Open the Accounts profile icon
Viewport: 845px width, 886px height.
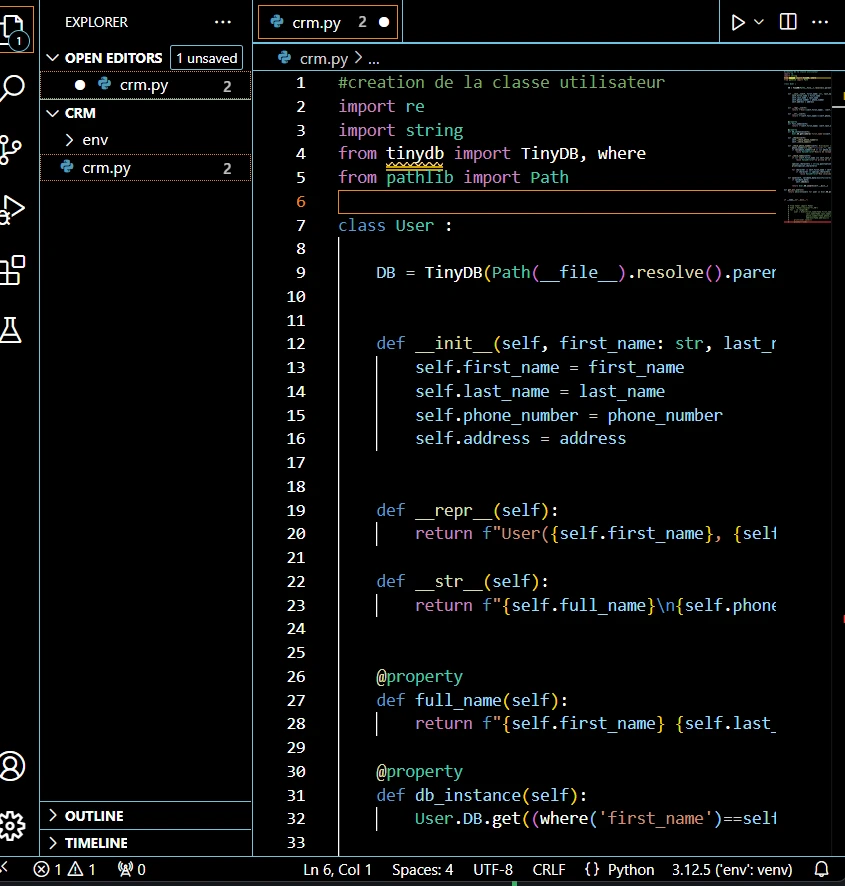pos(12,766)
